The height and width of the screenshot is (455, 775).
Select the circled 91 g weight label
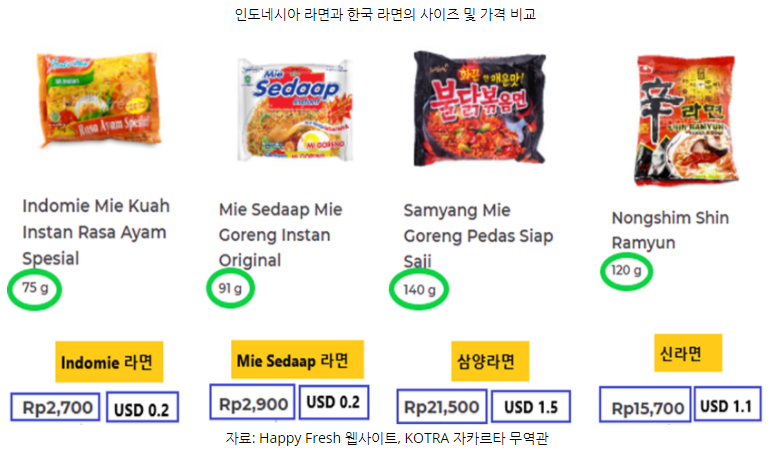pyautogui.click(x=230, y=289)
